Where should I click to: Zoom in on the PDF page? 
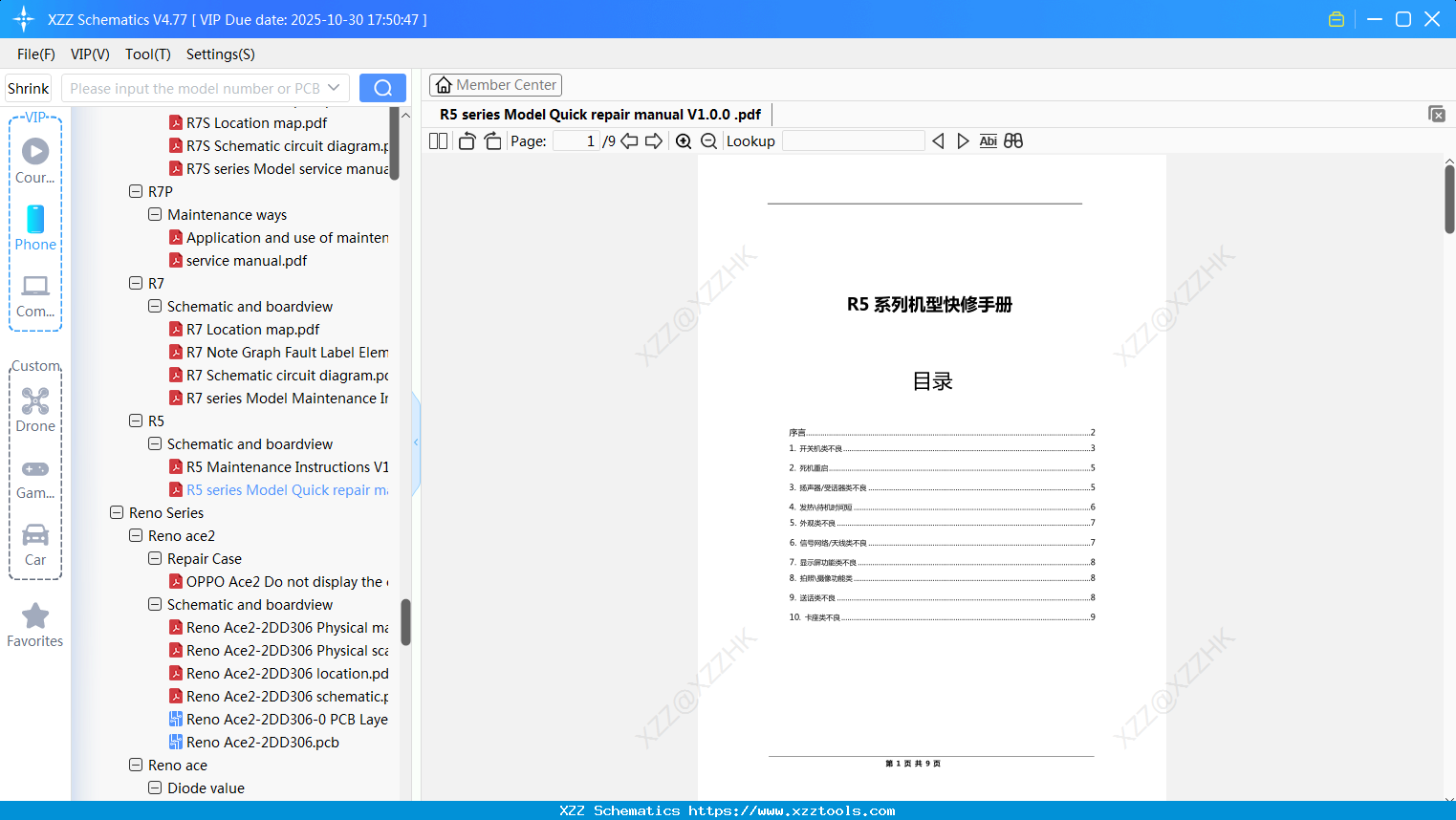pos(684,140)
